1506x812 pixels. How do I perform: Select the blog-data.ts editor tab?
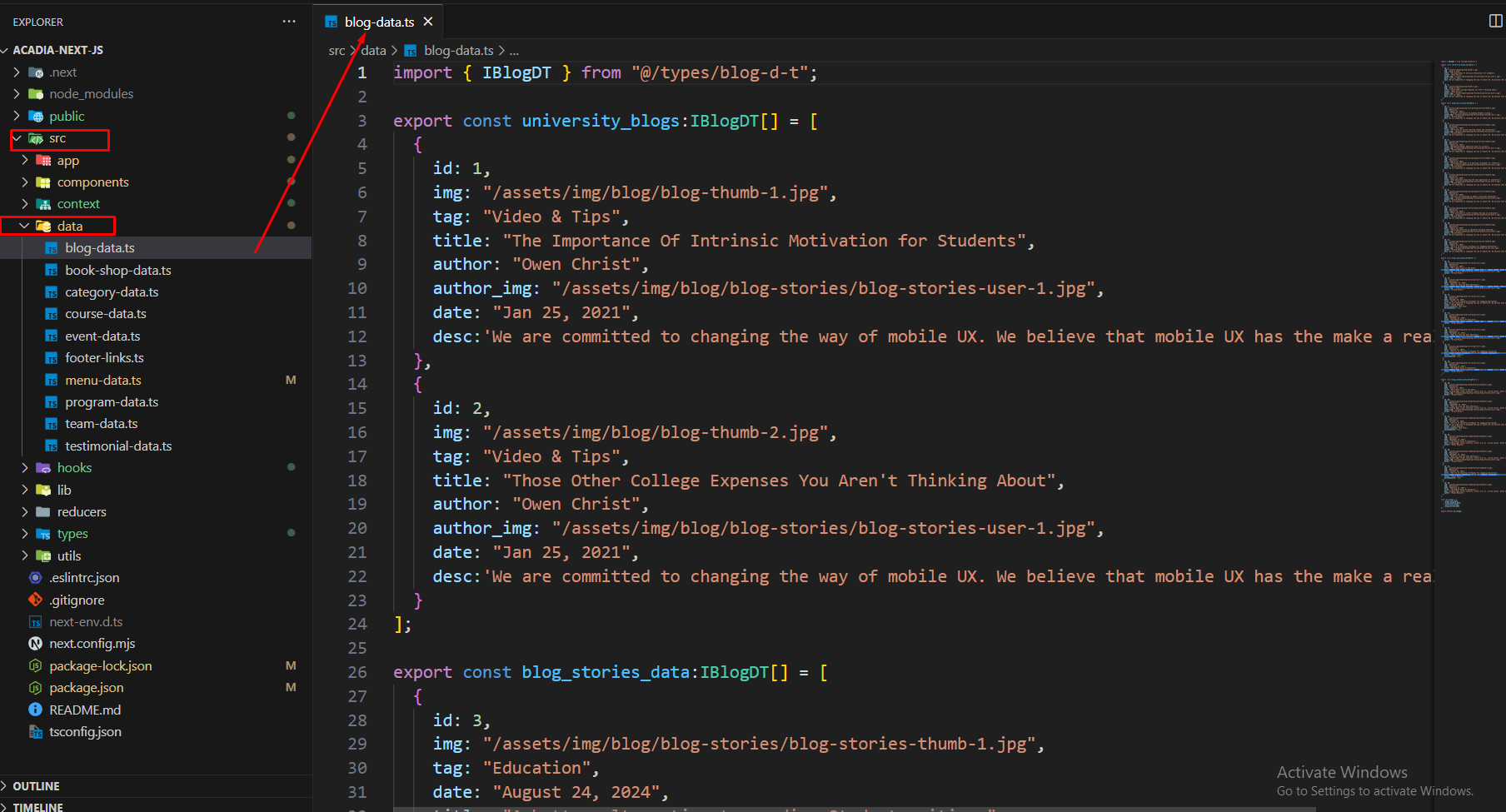click(379, 22)
